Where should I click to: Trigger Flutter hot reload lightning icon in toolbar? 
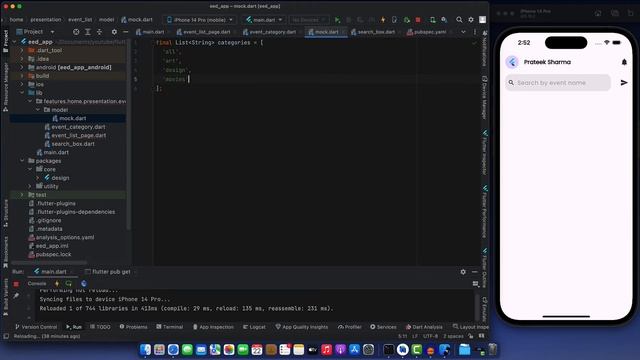coord(383,20)
